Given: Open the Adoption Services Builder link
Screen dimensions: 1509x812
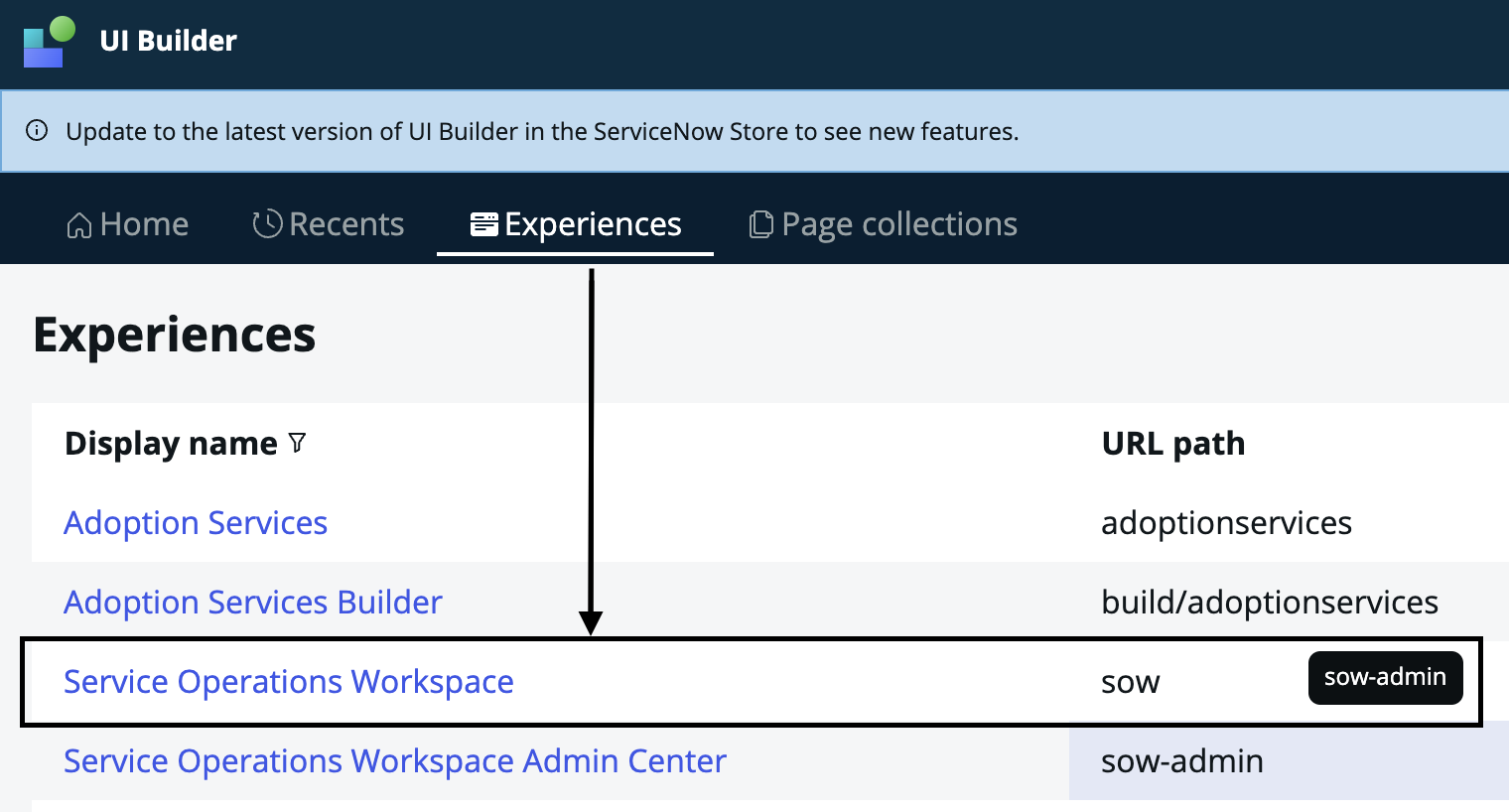Looking at the screenshot, I should [x=253, y=602].
